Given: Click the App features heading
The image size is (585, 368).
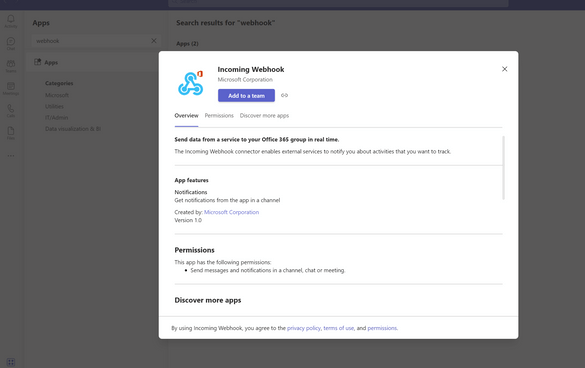Looking at the screenshot, I should click(x=191, y=180).
